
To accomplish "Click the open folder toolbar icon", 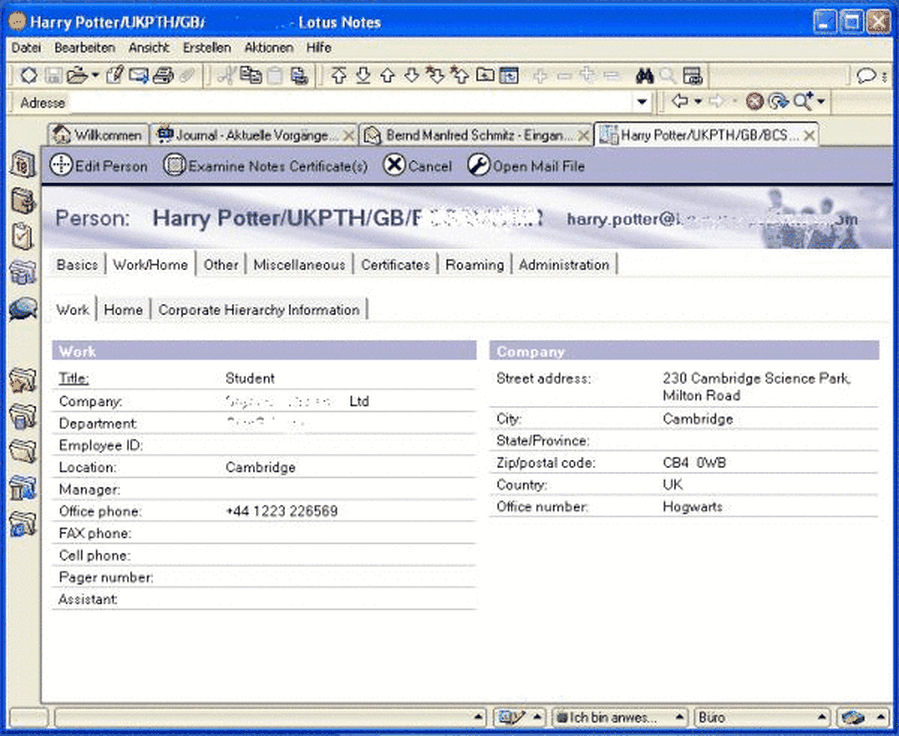I will 77,75.
